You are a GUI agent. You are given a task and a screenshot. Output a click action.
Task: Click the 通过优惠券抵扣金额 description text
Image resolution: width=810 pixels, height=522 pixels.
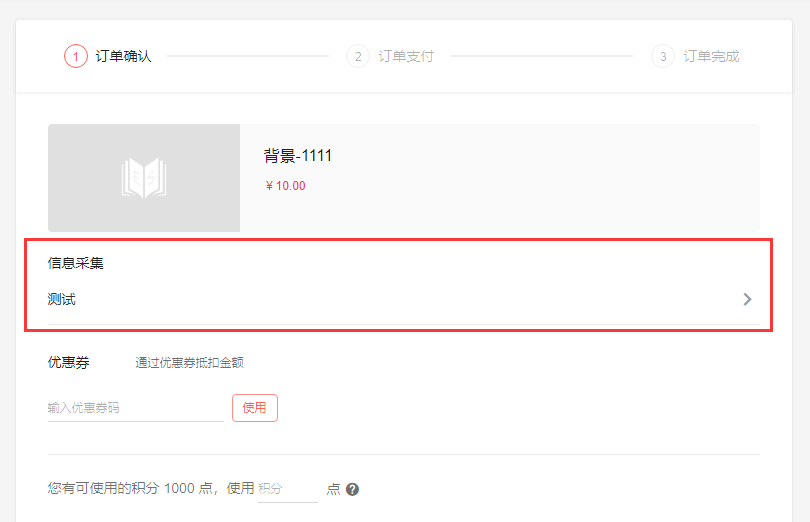[x=189, y=363]
